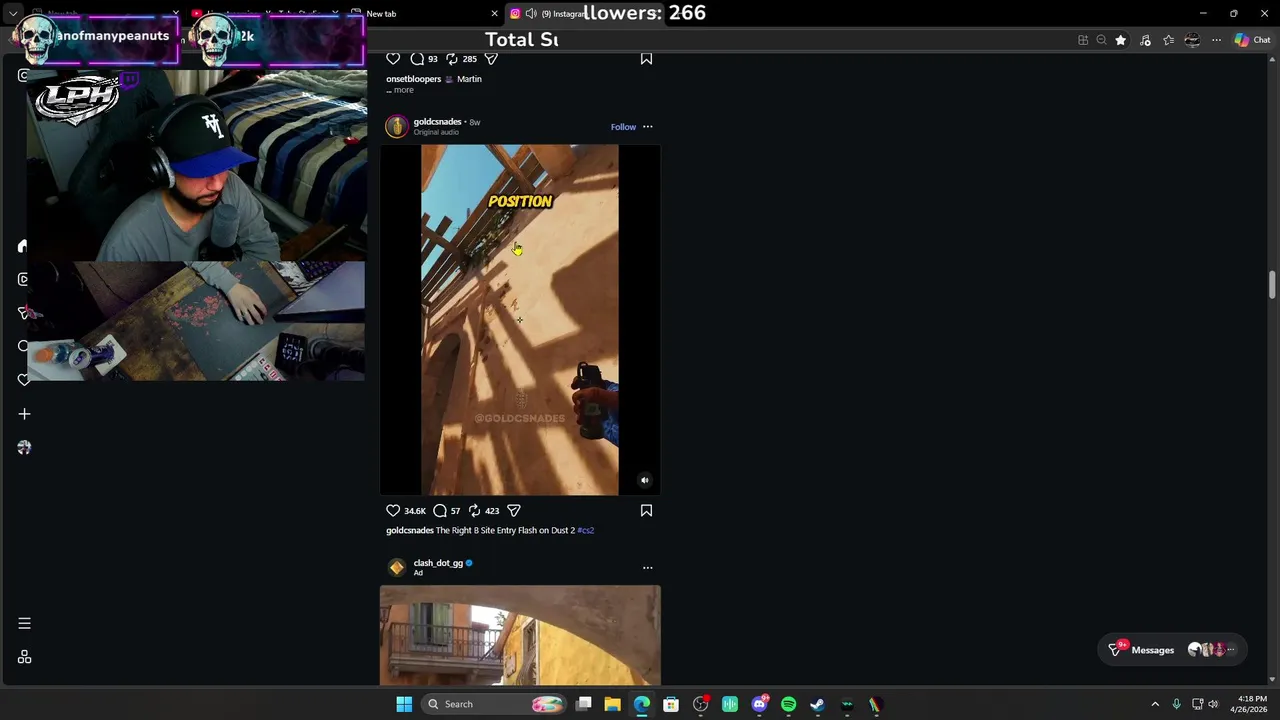Open the Instagram sidebar grid apps icon
Image resolution: width=1280 pixels, height=720 pixels.
click(24, 658)
